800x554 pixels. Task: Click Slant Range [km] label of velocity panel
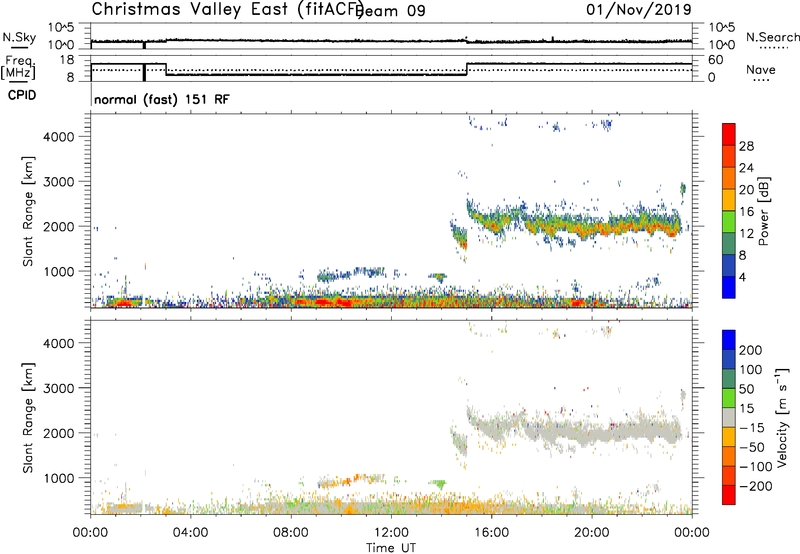pyautogui.click(x=28, y=418)
